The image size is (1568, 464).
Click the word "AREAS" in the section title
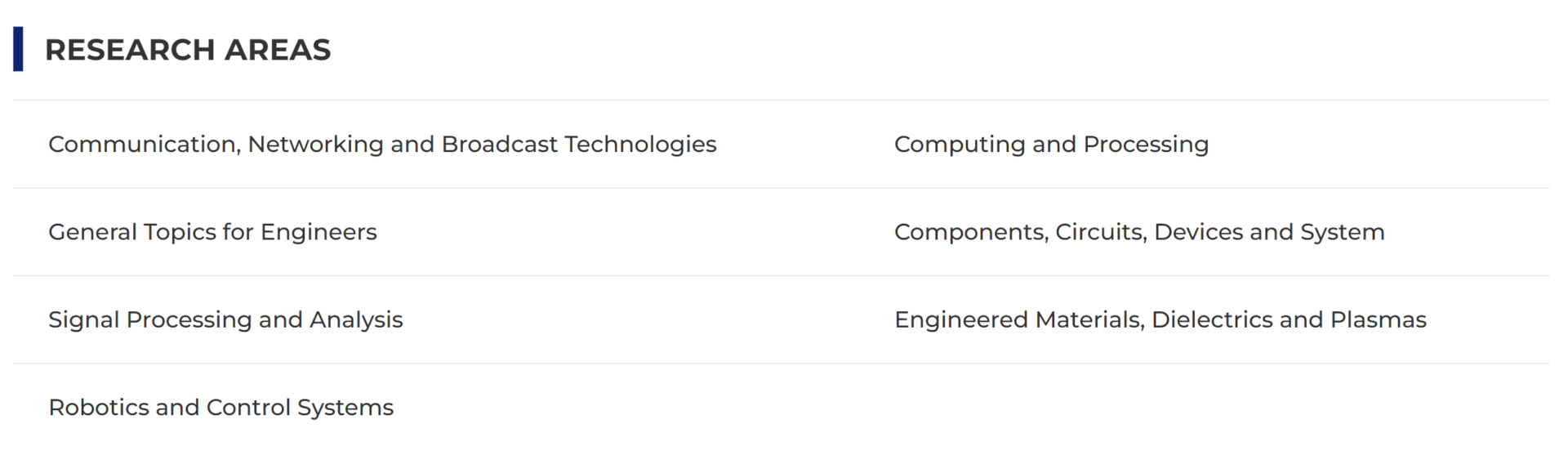(x=278, y=50)
